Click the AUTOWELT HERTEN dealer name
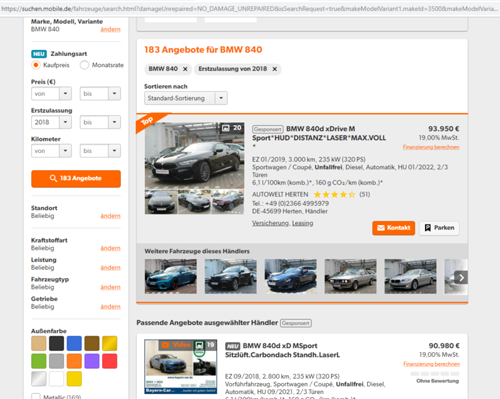The width and height of the screenshot is (500, 399). pos(280,194)
